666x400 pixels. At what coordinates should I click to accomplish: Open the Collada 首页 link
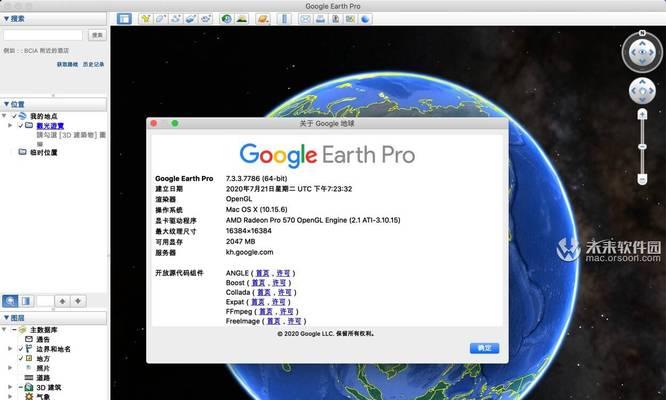click(264, 293)
